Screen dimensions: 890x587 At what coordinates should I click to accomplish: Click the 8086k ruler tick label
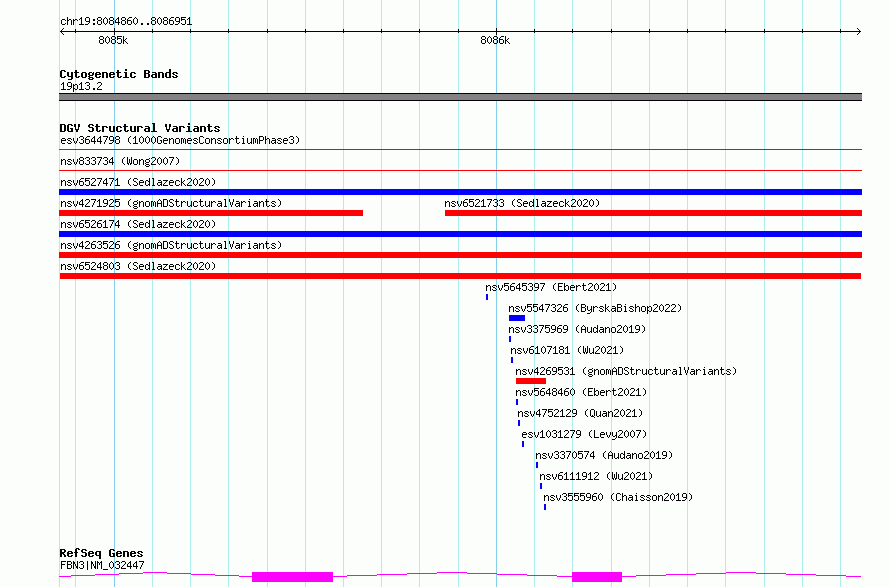[495, 40]
